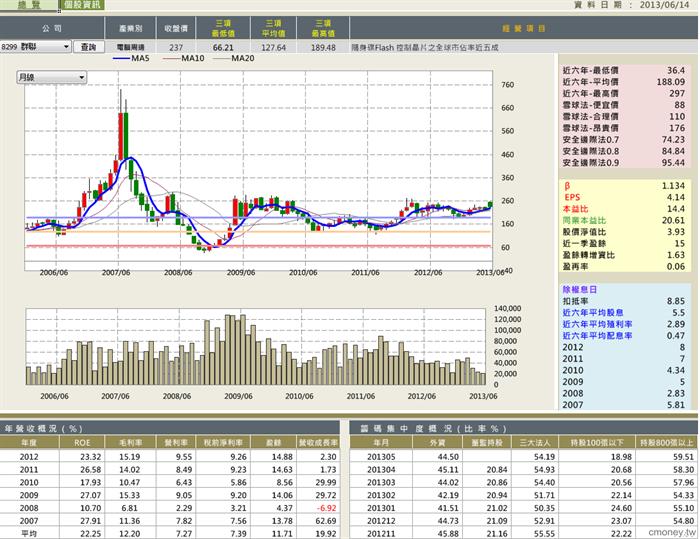Click 201301 value 24.60
Screen dimensions: 700x539
point(621,508)
